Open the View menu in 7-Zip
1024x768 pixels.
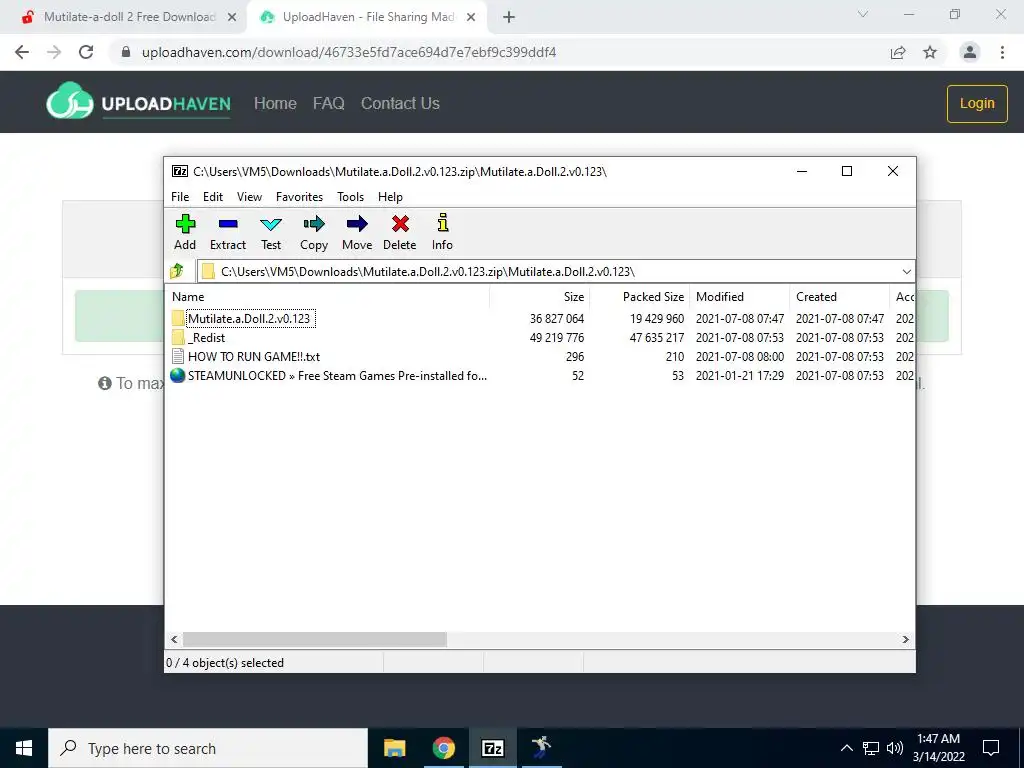pos(249,197)
